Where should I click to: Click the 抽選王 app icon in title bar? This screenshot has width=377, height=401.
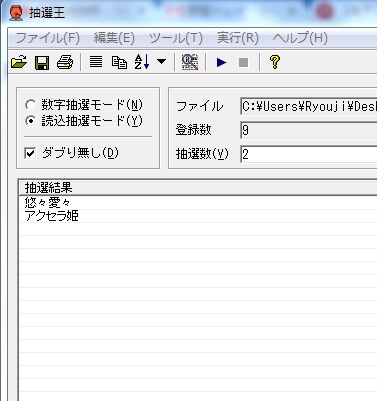(16, 13)
